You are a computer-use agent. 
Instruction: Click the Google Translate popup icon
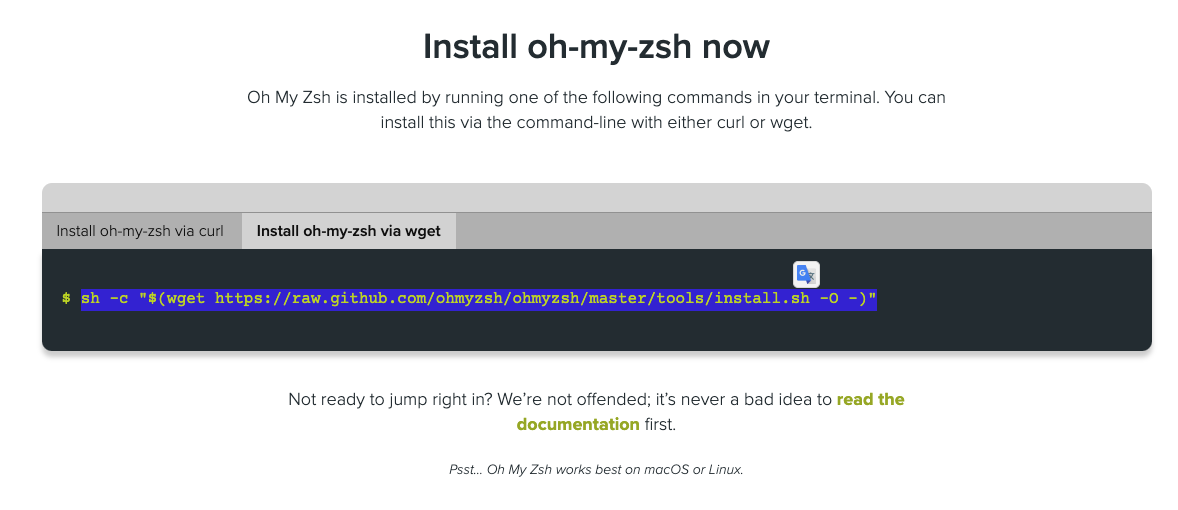pyautogui.click(x=806, y=274)
